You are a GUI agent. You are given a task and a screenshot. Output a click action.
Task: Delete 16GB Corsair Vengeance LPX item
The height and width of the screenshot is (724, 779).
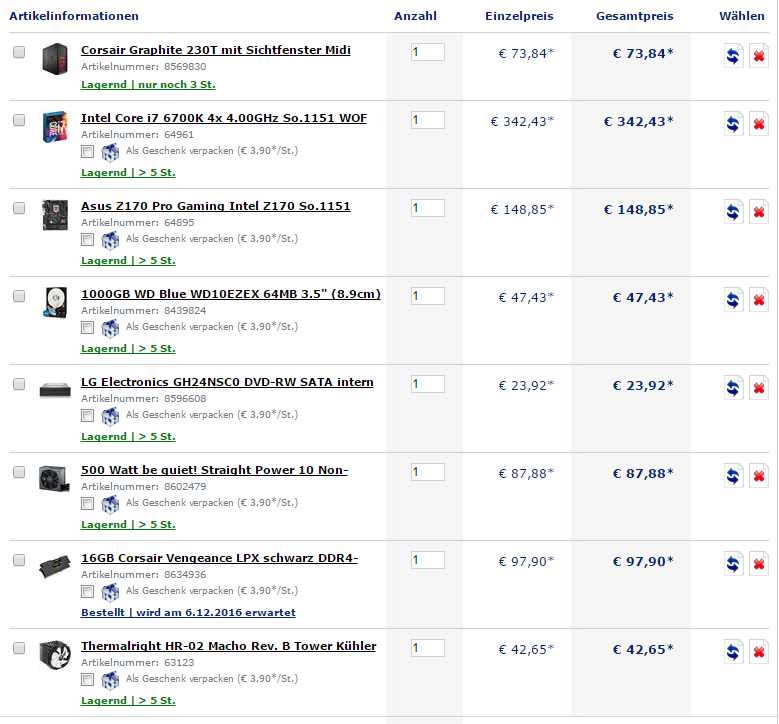pos(759,563)
